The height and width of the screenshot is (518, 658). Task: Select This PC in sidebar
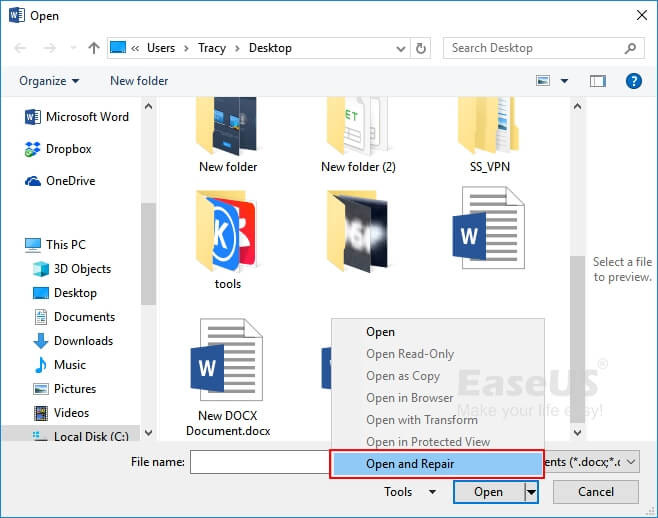pyautogui.click(x=55, y=245)
